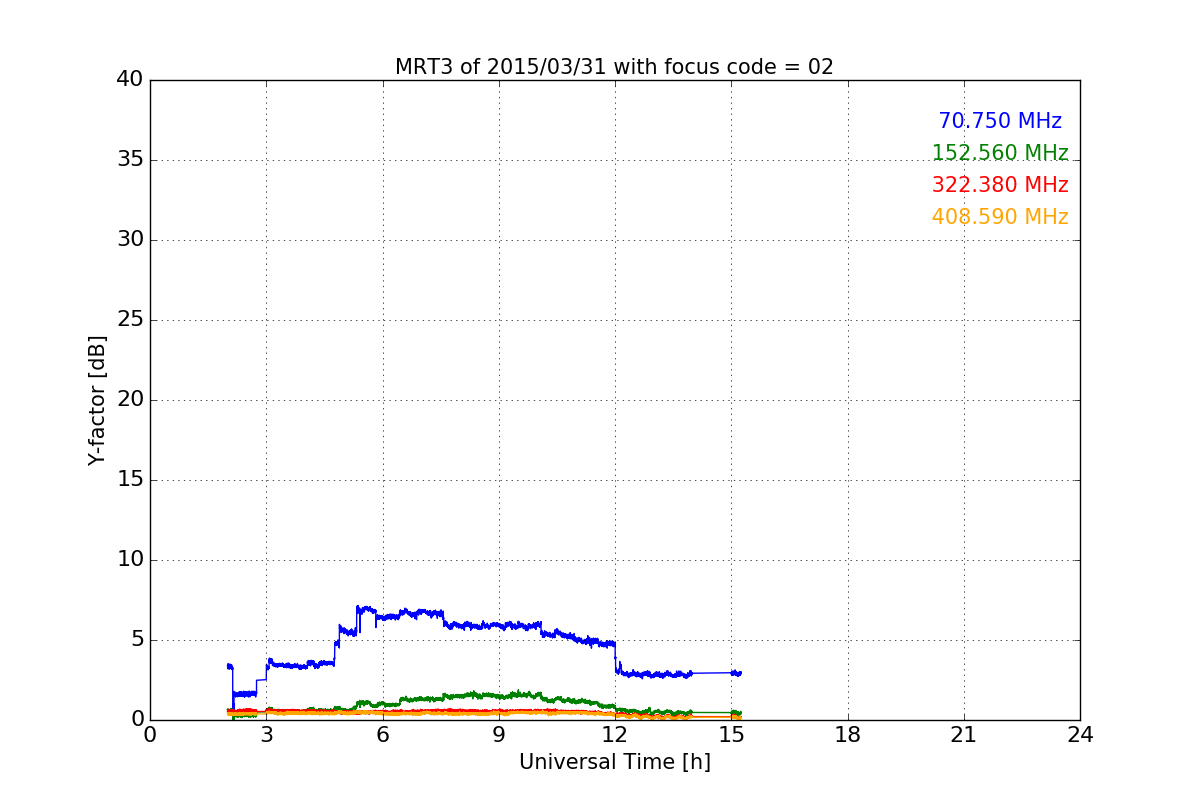1200x800 pixels.
Task: Click the 'Y-factor [dB]' axis label
Action: (x=97, y=400)
